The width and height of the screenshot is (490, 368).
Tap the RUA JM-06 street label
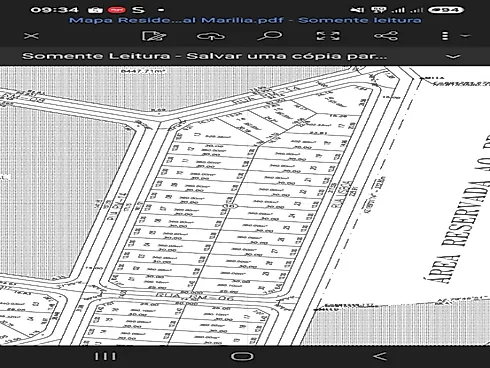pos(195,297)
